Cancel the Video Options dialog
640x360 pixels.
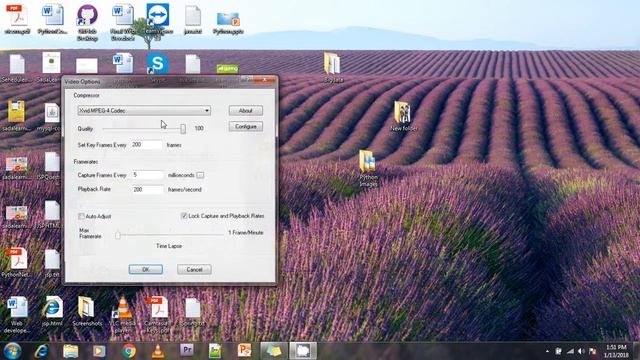click(194, 269)
